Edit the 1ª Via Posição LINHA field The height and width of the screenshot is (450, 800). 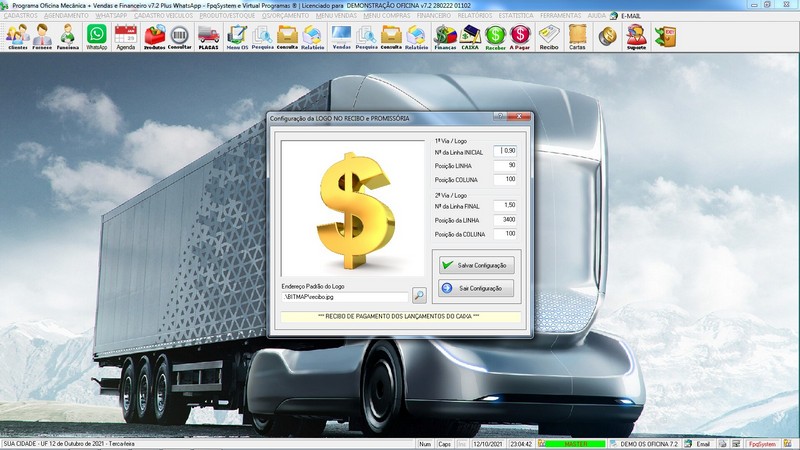point(505,165)
